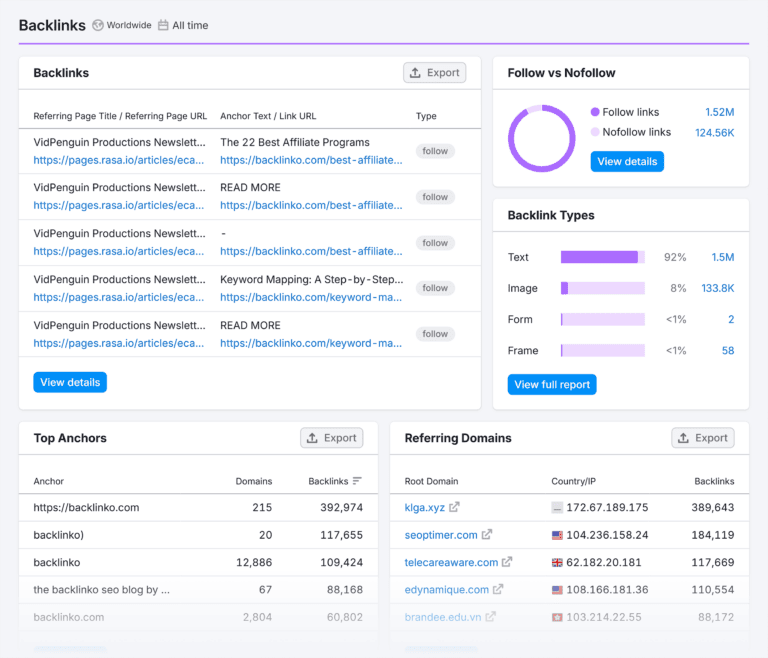768x658 pixels.
Task: Click the calendar icon beside All time
Action: click(x=163, y=25)
